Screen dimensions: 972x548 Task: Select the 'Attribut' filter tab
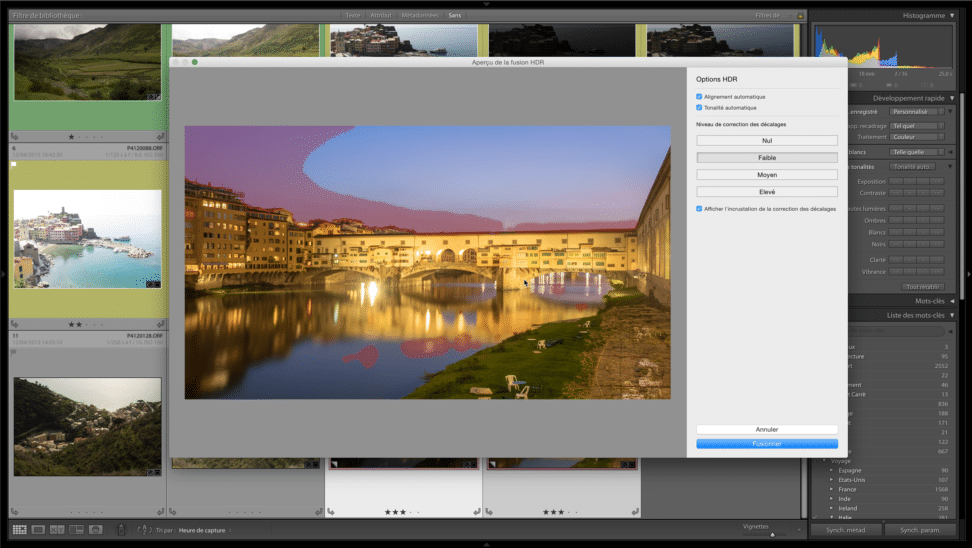pos(381,15)
